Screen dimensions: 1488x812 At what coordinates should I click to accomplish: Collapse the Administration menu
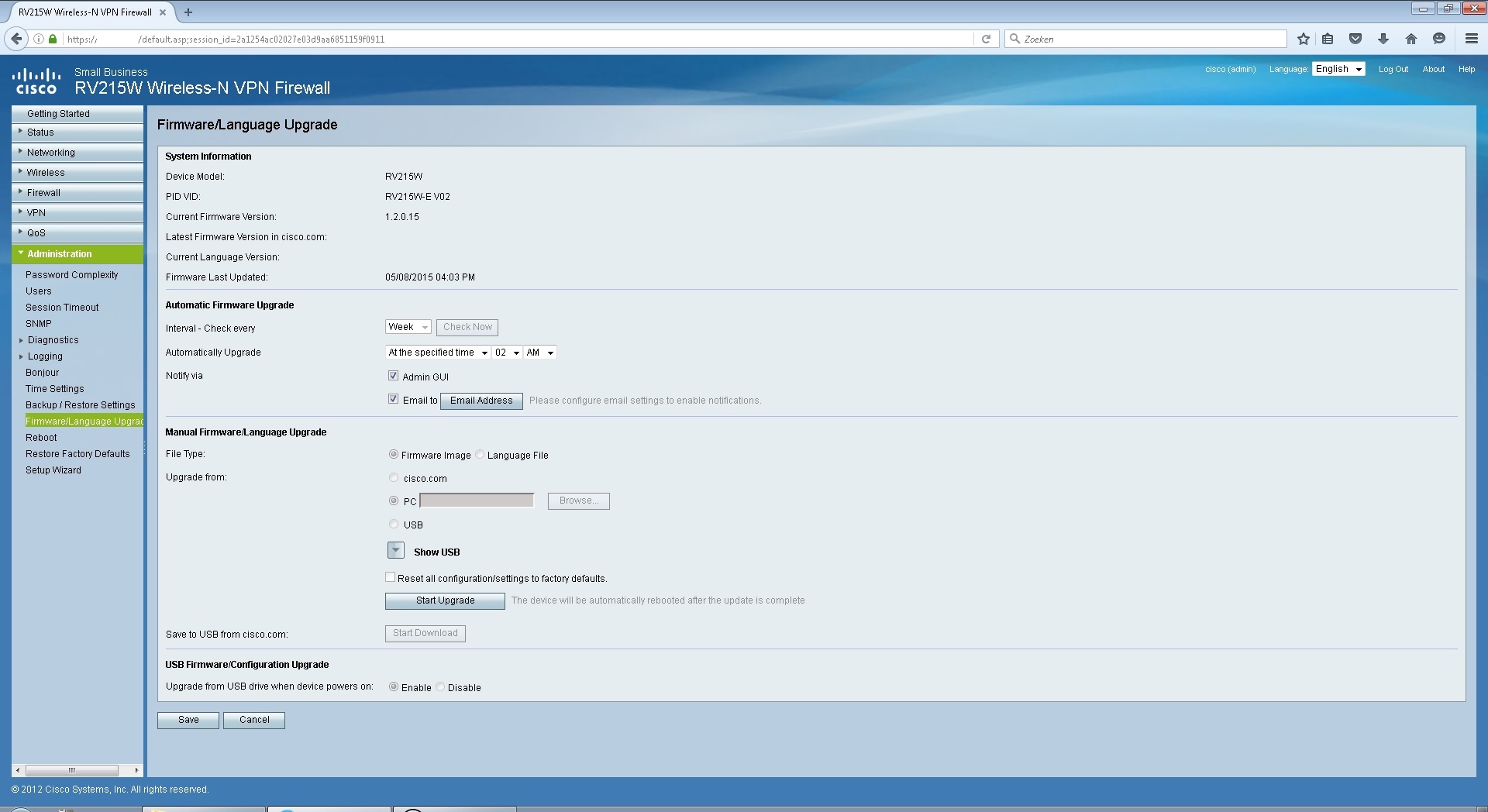[x=77, y=254]
